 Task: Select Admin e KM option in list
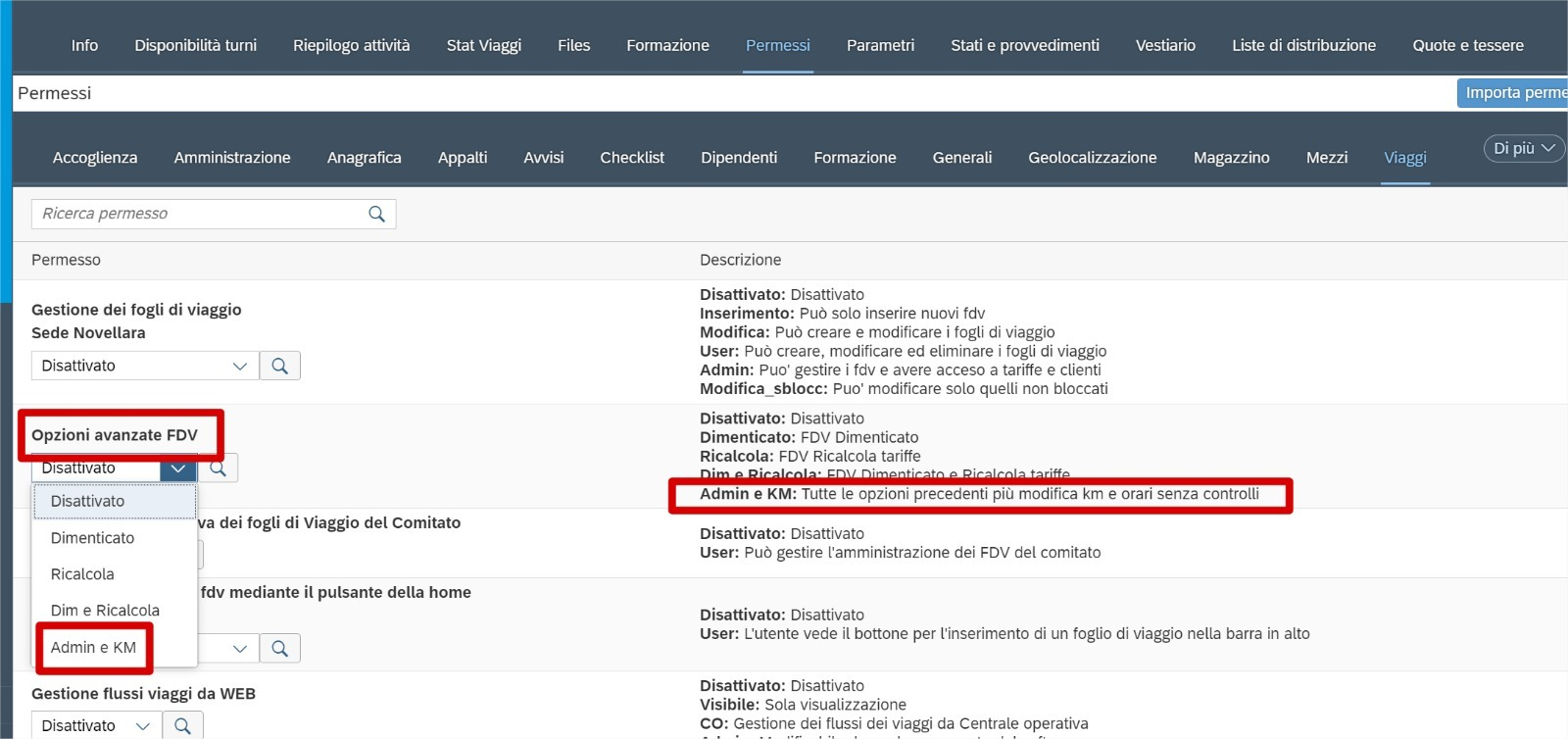[x=94, y=647]
